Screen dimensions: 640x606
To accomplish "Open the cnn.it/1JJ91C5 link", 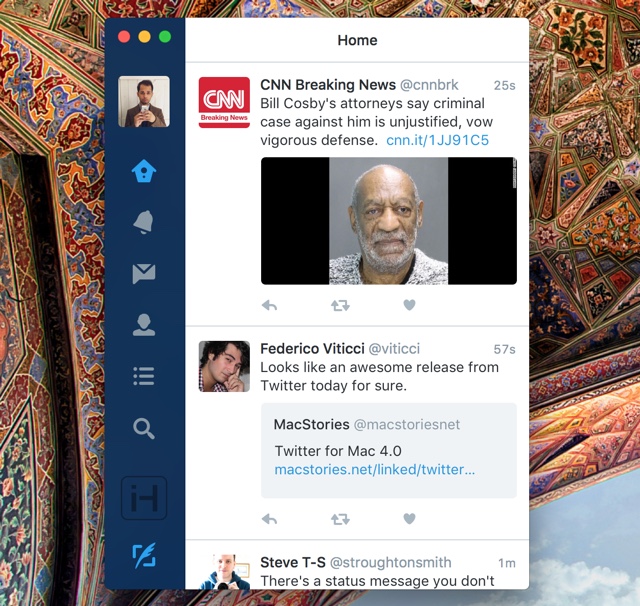I will pos(437,140).
